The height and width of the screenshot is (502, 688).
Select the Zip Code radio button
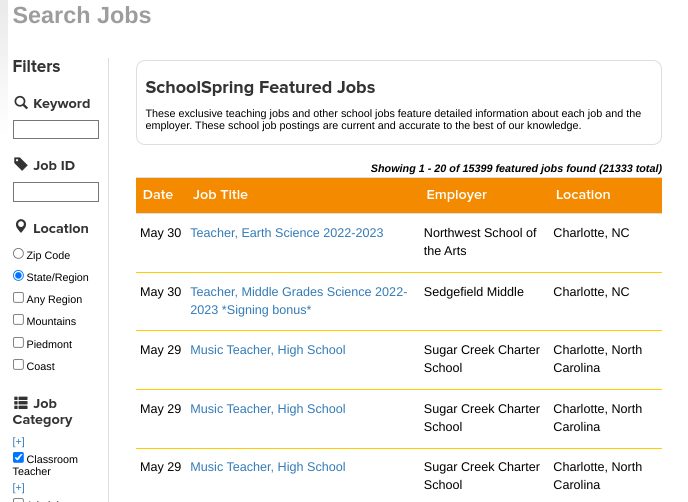pos(18,255)
